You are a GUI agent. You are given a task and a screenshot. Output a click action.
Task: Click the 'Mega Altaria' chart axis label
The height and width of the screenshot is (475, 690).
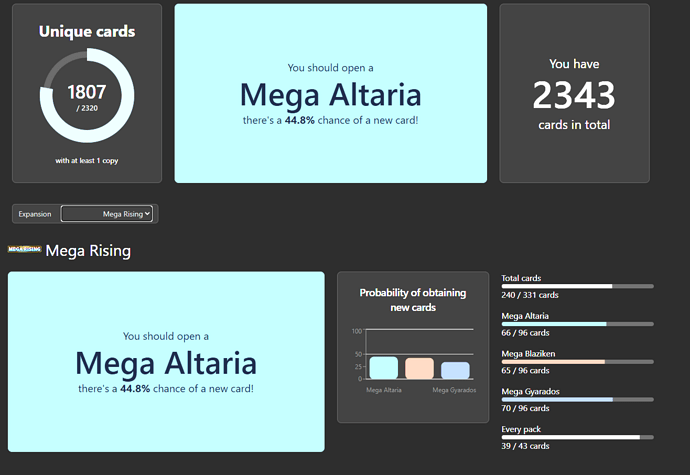click(384, 390)
